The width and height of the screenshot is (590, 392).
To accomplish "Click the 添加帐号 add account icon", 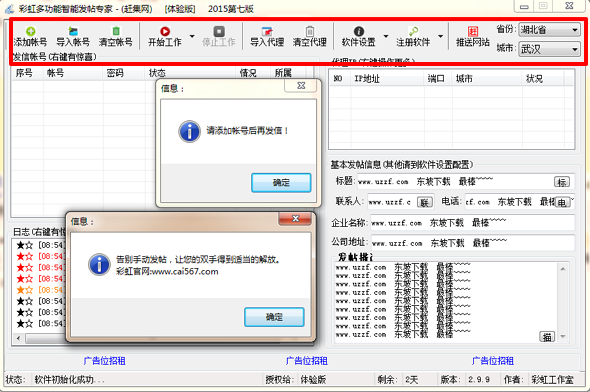I will coord(30,31).
